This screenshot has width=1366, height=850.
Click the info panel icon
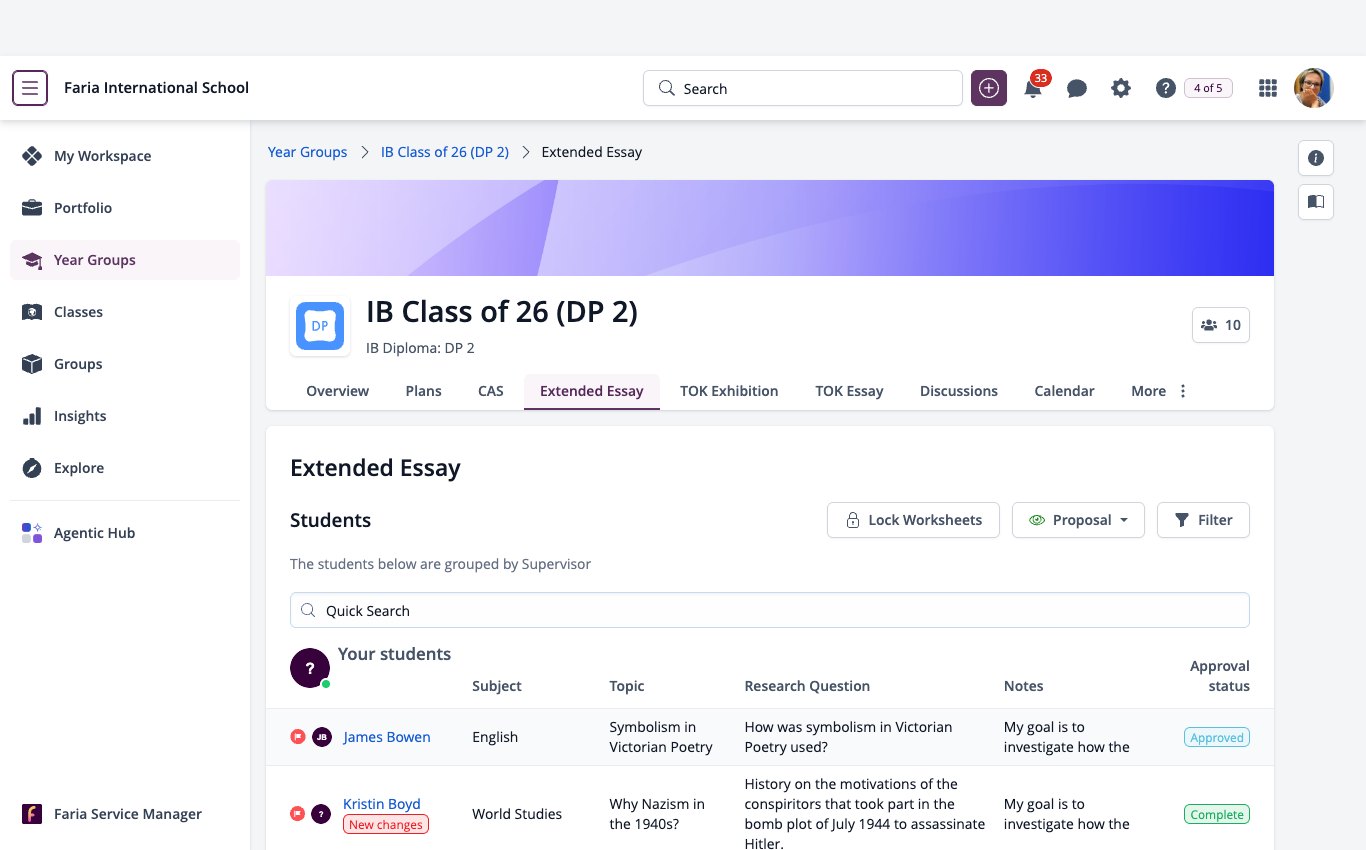click(x=1316, y=158)
